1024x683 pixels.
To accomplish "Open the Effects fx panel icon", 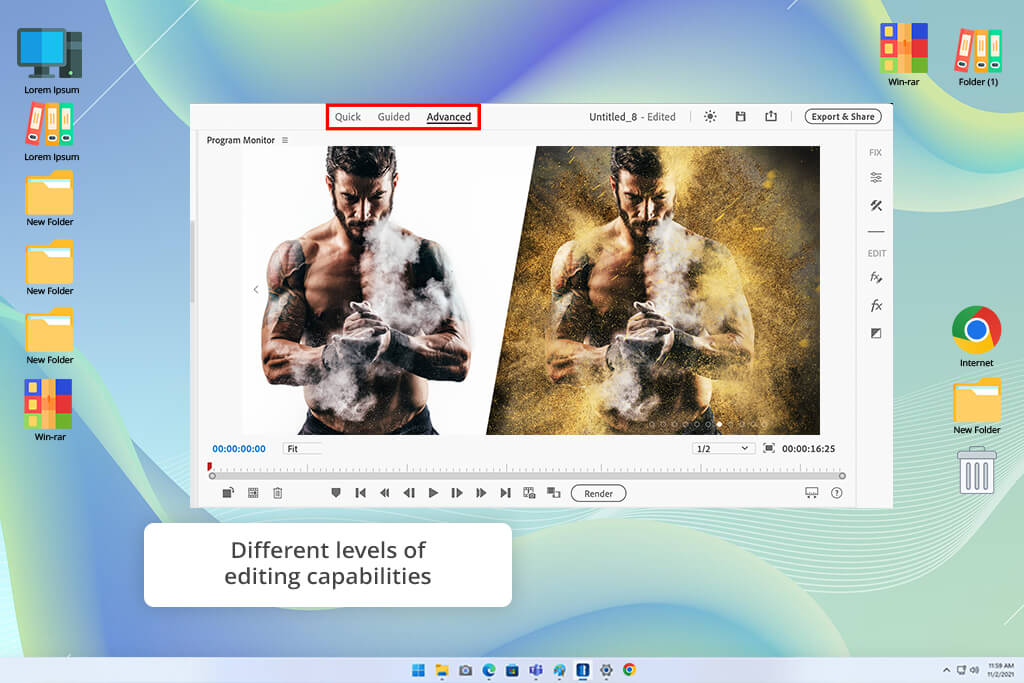I will pyautogui.click(x=876, y=305).
